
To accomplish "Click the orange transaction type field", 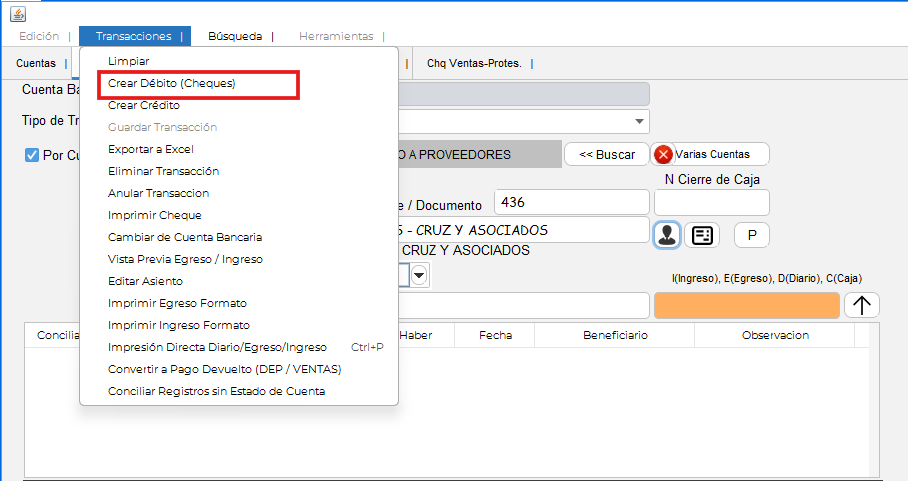I will [746, 305].
